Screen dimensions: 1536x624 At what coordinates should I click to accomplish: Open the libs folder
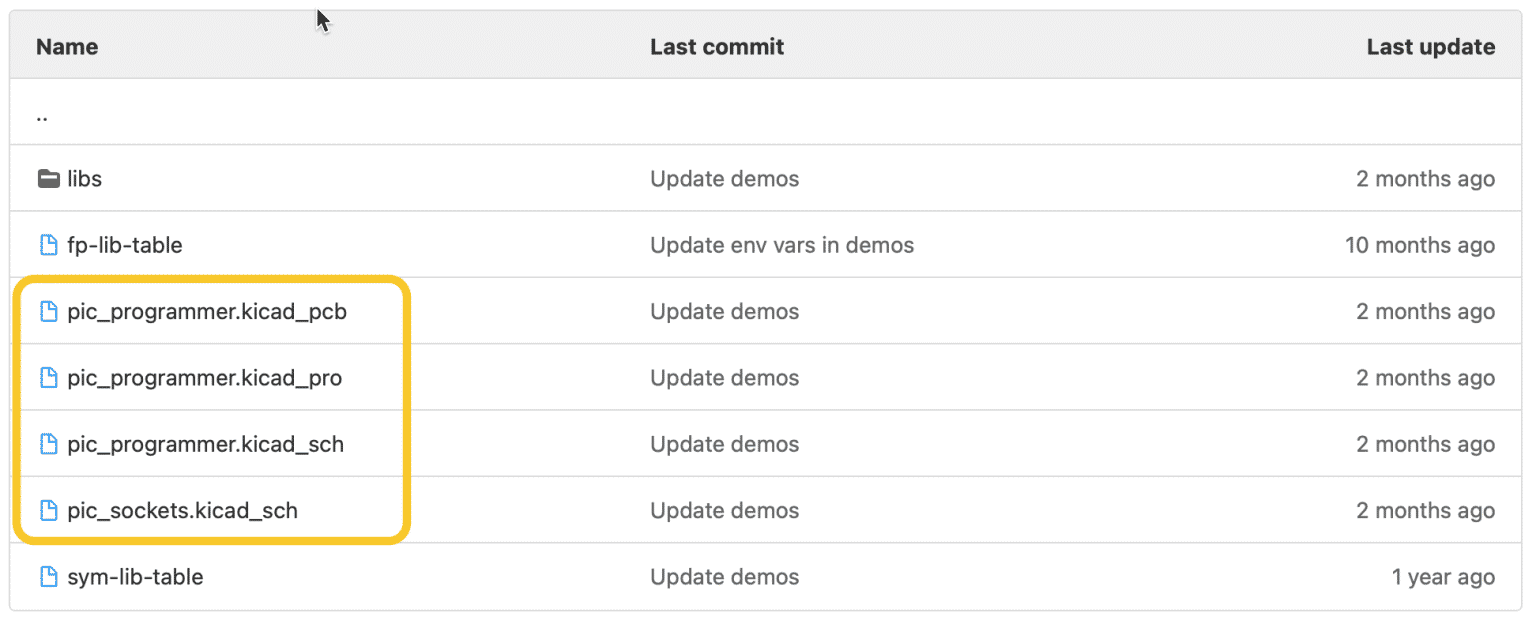pyautogui.click(x=85, y=179)
